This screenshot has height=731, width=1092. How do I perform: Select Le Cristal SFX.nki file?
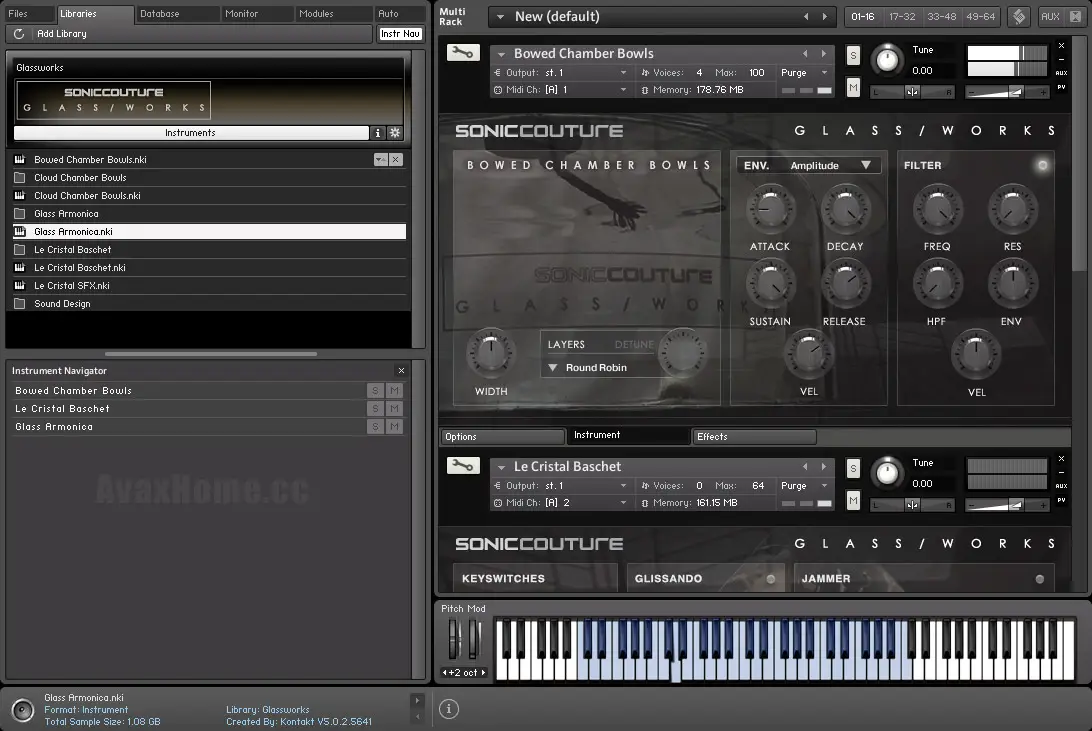[x=209, y=285]
